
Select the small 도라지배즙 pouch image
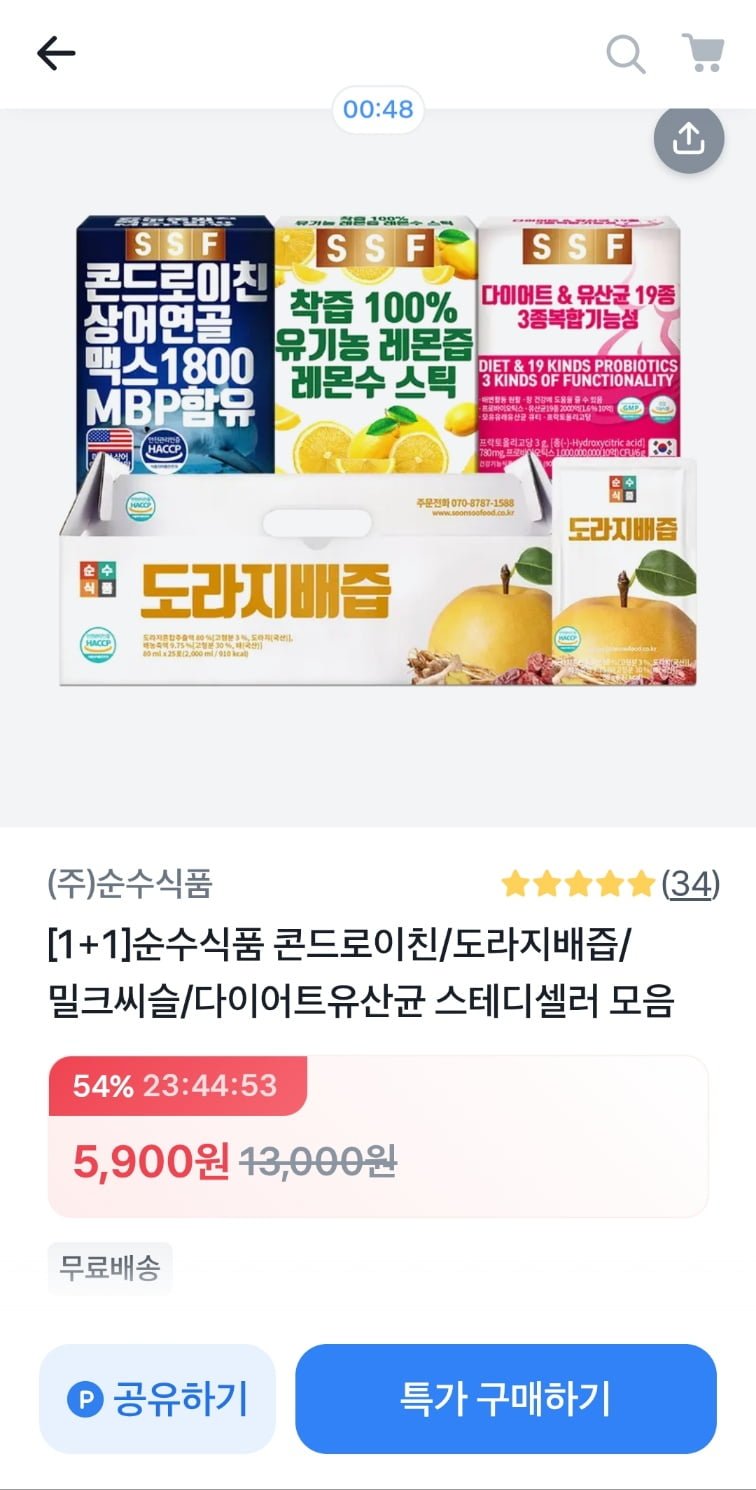pyautogui.click(x=625, y=570)
